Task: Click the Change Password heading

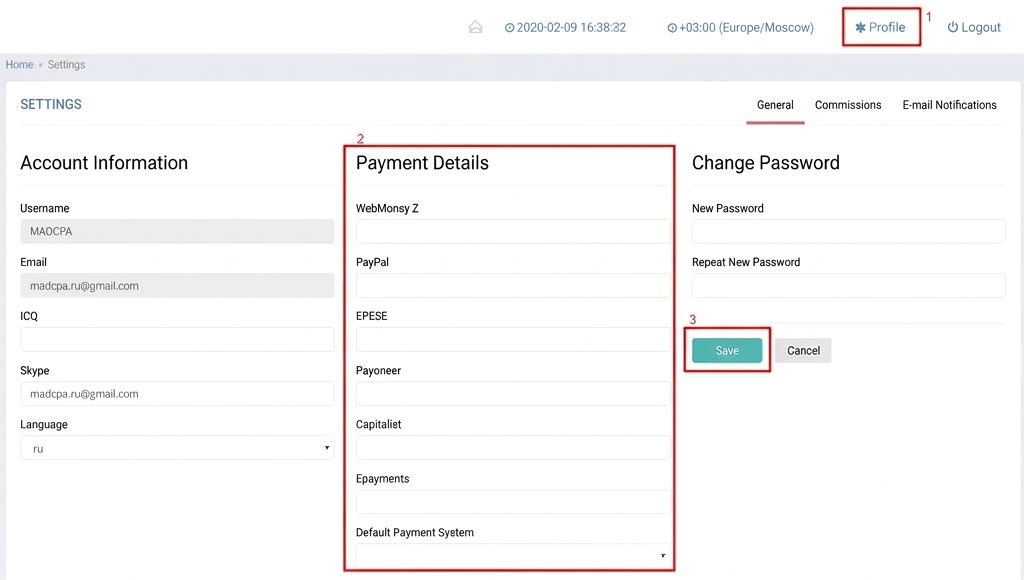Action: [x=765, y=163]
